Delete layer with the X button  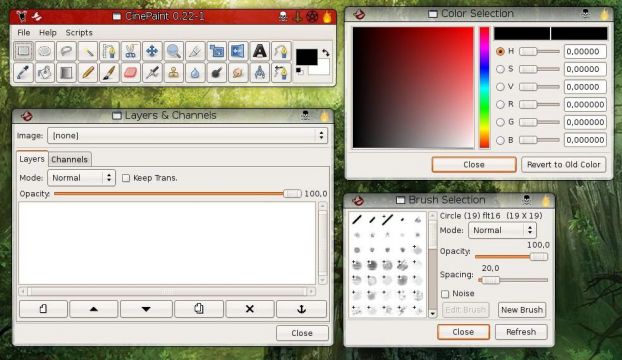tap(250, 309)
